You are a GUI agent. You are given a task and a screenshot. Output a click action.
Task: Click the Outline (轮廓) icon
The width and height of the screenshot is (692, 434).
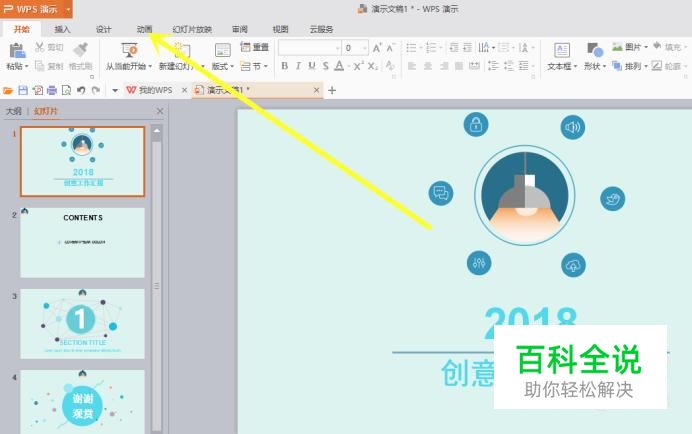(x=657, y=66)
